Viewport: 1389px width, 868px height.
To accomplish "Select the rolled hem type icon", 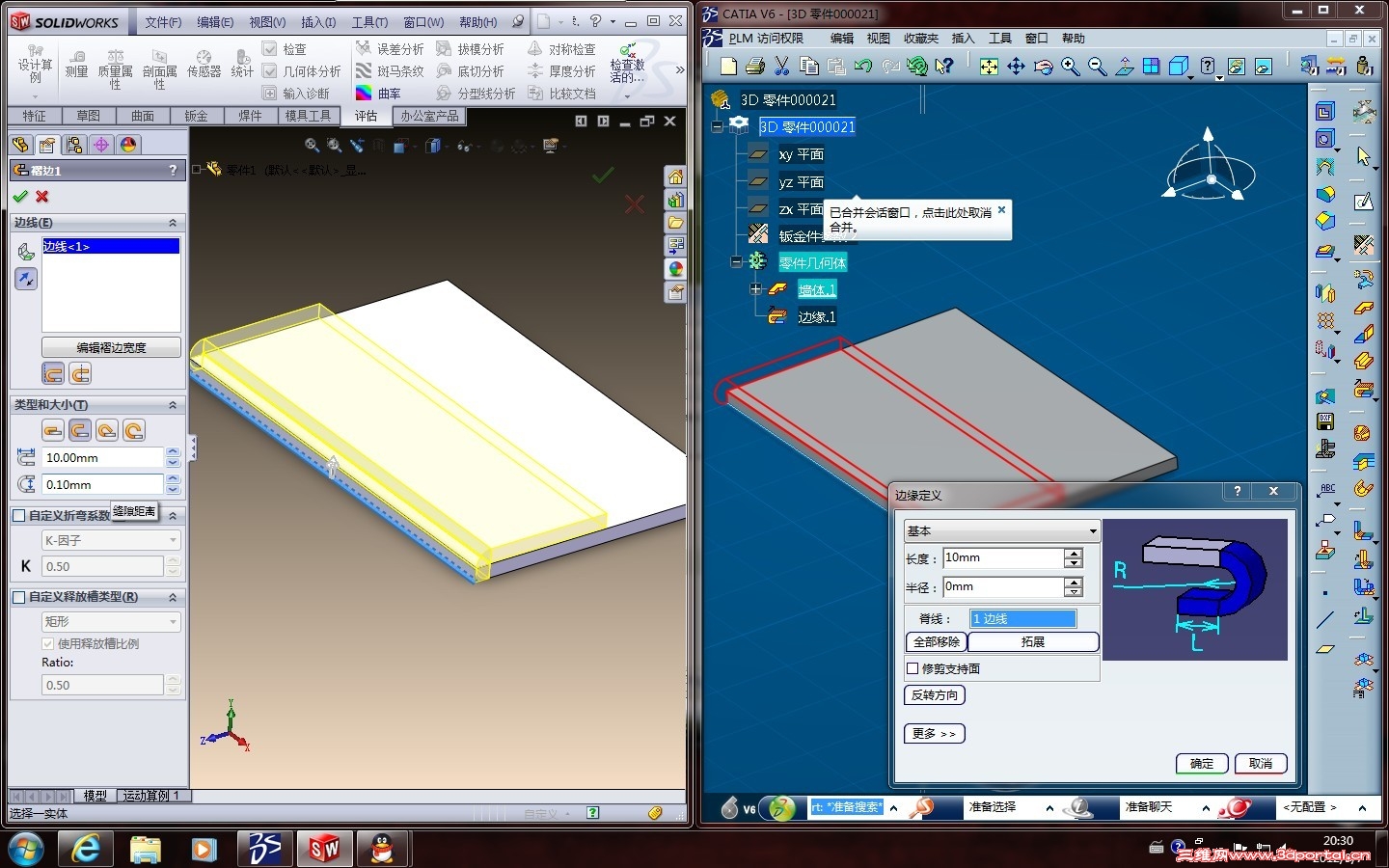I will (134, 430).
